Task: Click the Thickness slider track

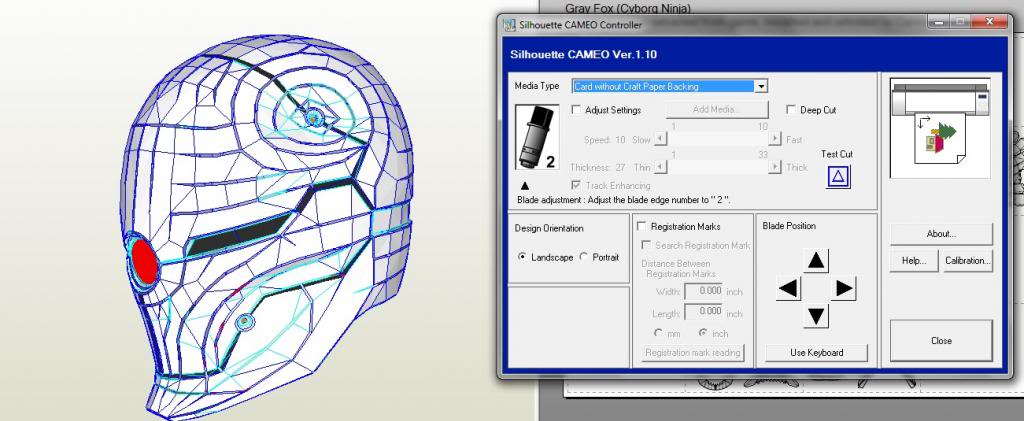Action: point(717,167)
